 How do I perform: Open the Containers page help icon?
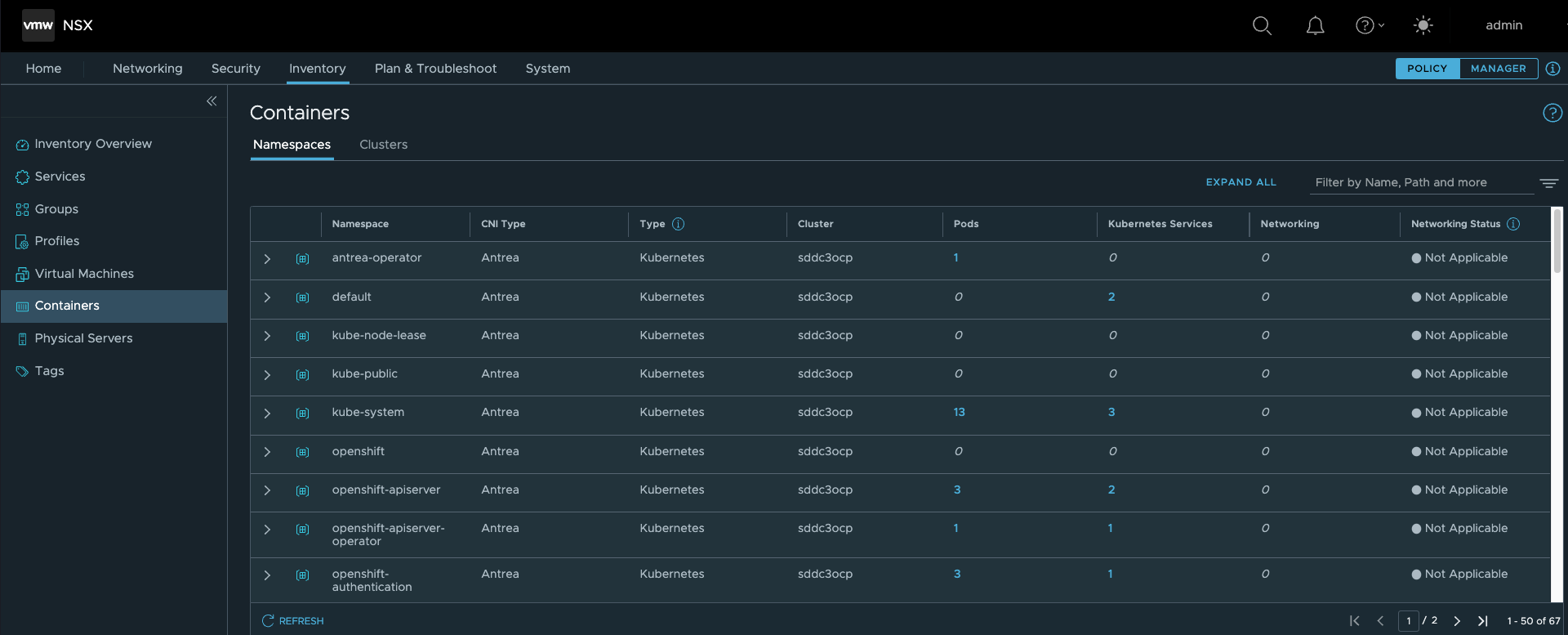[1552, 113]
